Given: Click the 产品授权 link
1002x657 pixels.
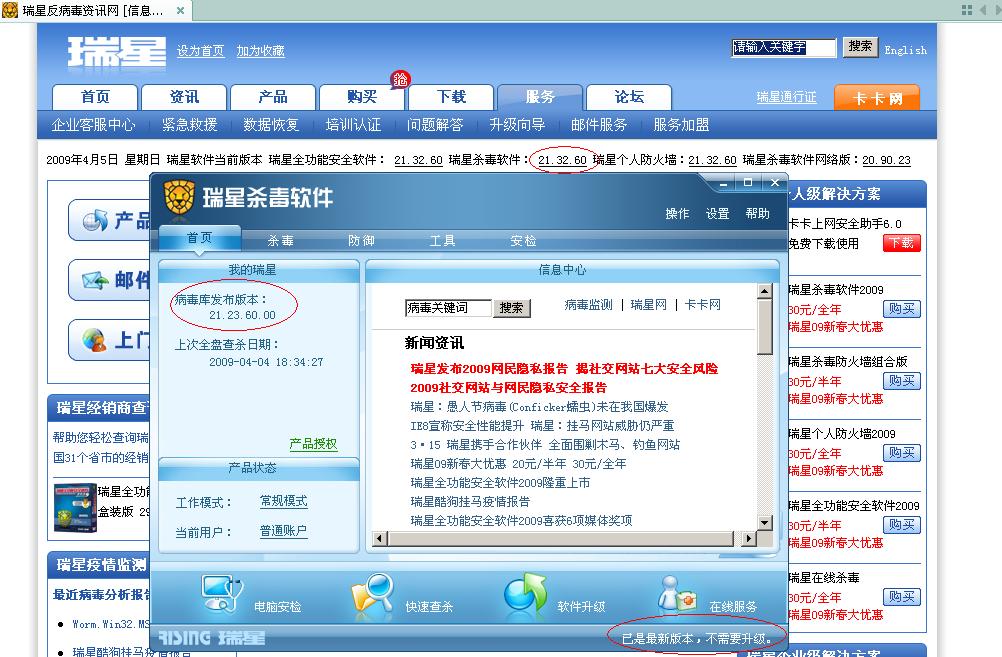Looking at the screenshot, I should tap(313, 444).
